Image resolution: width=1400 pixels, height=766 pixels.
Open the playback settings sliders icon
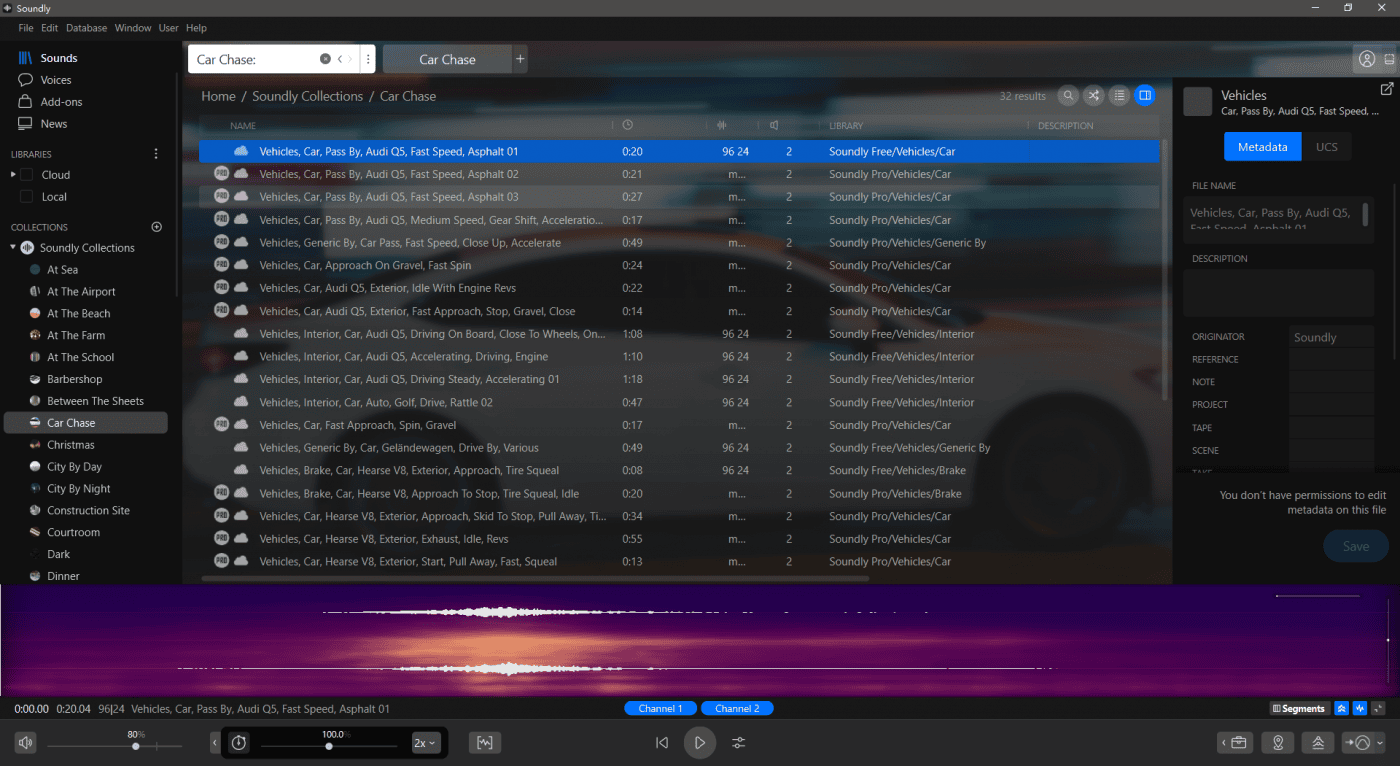(738, 743)
